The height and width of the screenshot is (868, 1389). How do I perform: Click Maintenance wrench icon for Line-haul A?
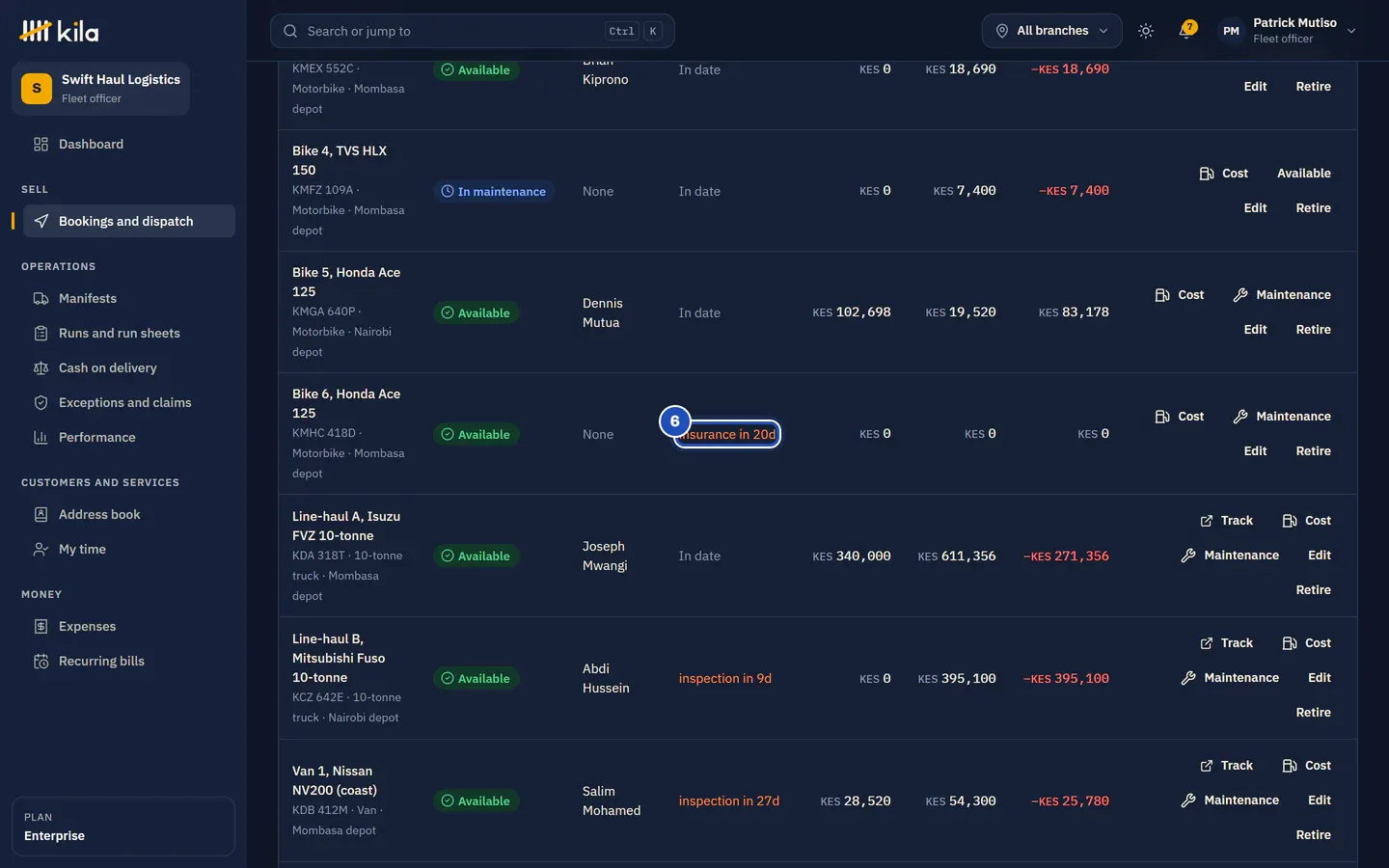tap(1188, 556)
